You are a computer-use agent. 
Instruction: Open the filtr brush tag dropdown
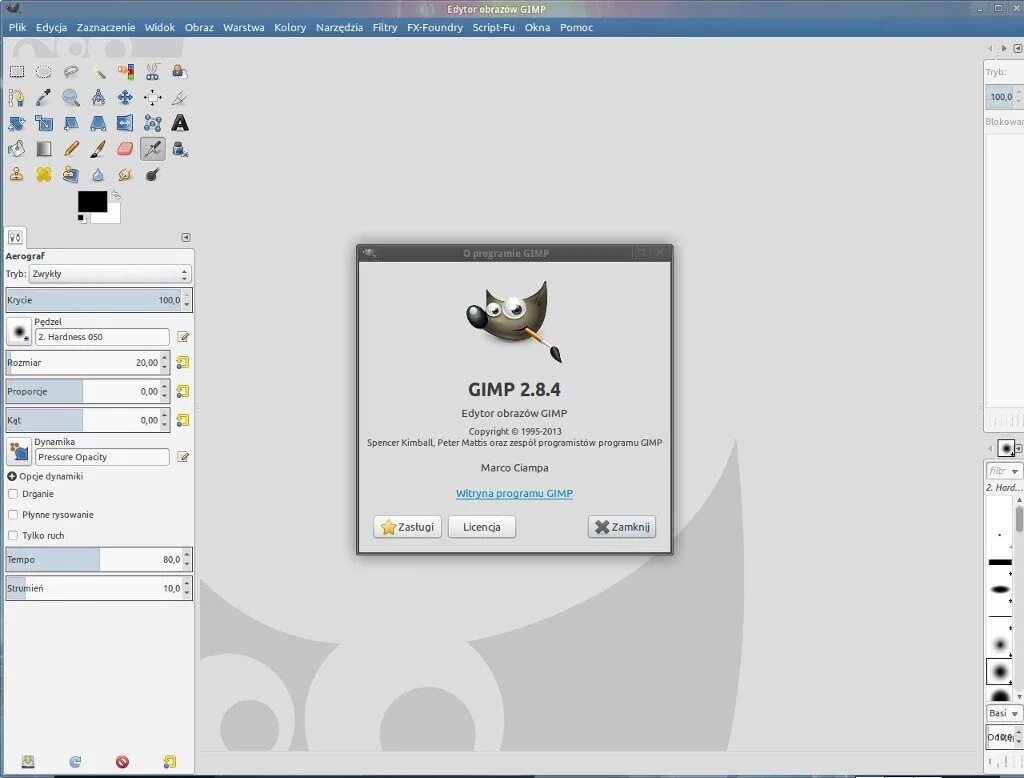[x=1003, y=470]
